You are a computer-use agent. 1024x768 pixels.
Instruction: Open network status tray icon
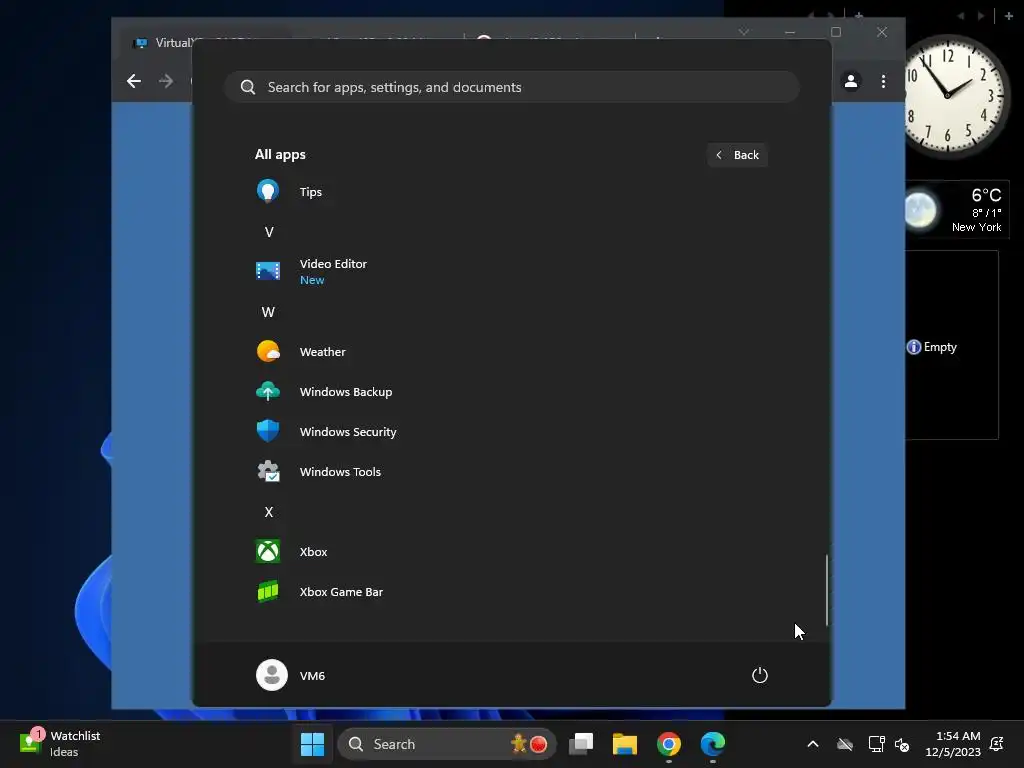coord(875,743)
